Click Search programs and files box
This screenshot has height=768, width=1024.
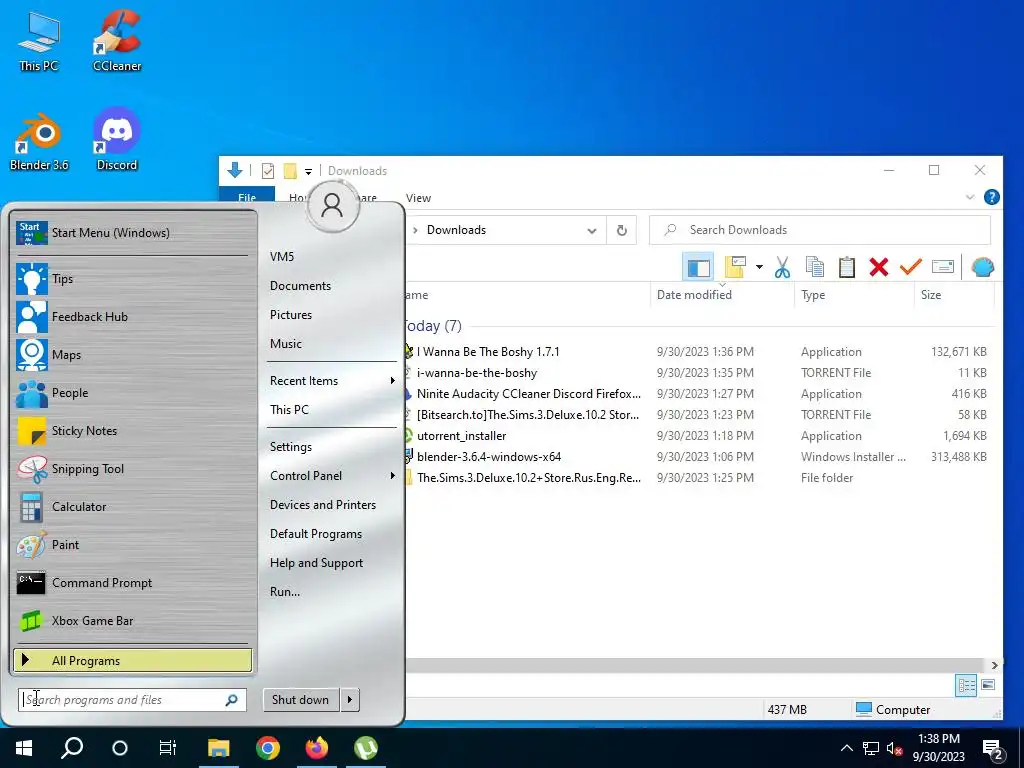(x=133, y=699)
